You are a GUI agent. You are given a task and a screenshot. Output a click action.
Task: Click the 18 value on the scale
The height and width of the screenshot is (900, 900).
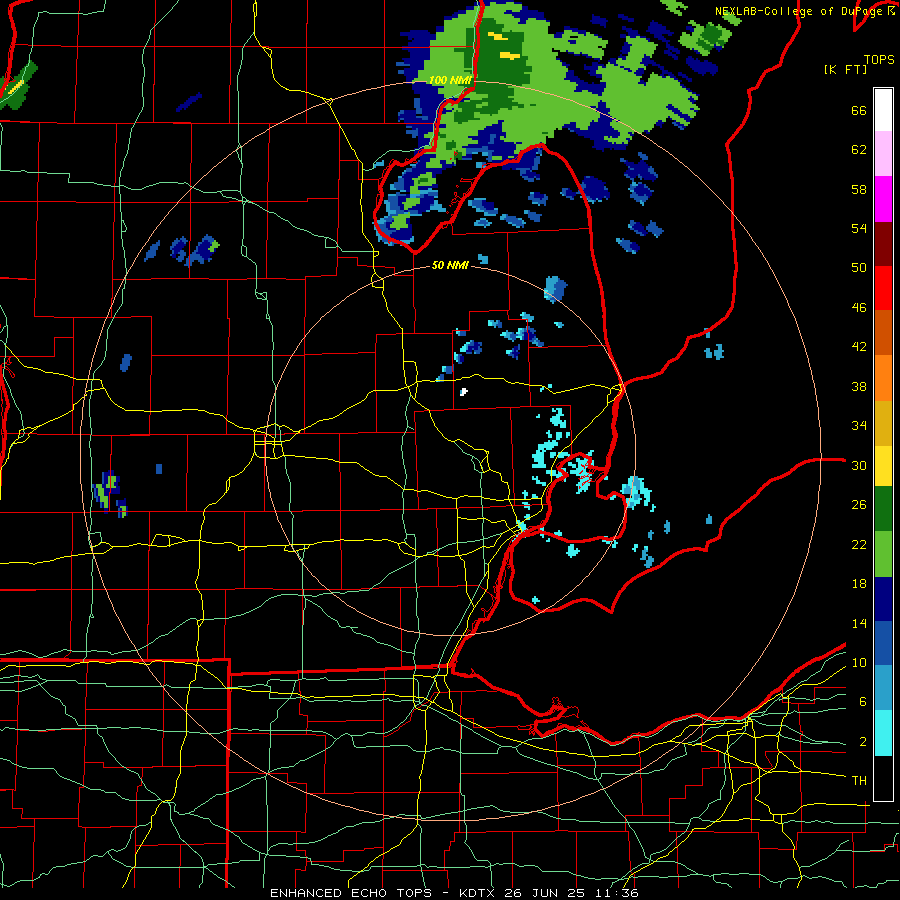pyautogui.click(x=859, y=584)
